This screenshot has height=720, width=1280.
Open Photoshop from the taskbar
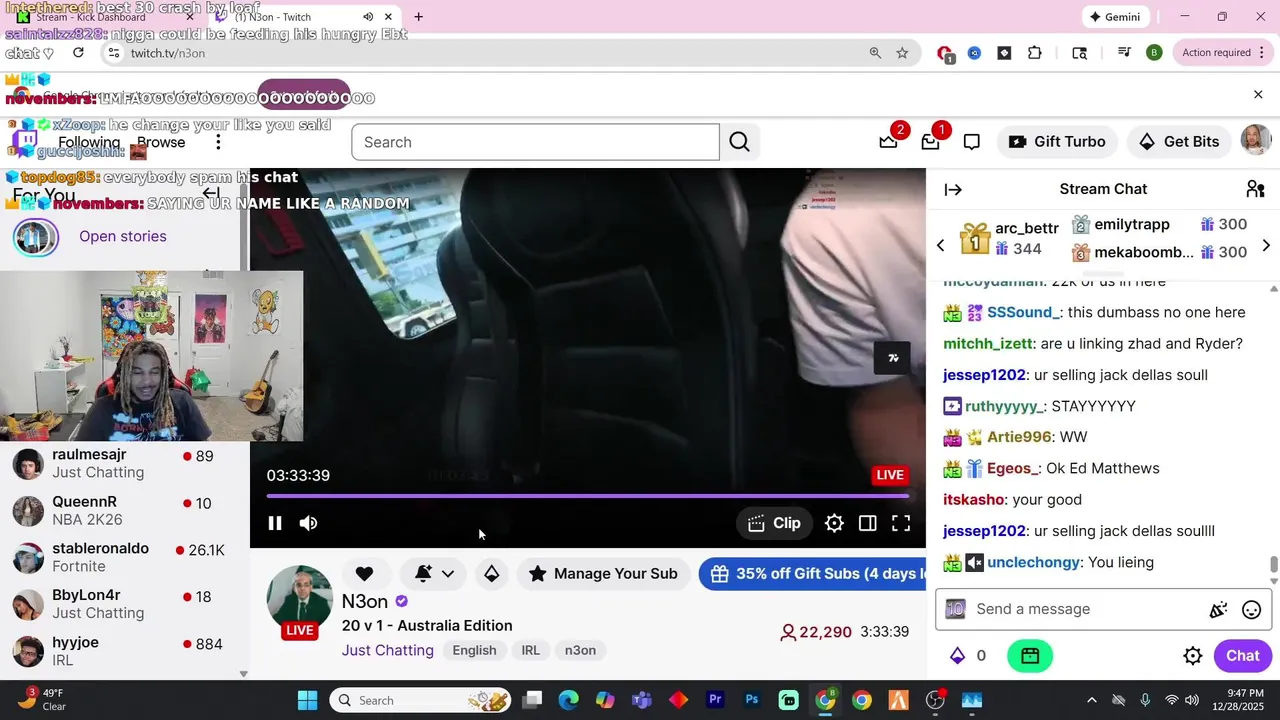(x=752, y=700)
